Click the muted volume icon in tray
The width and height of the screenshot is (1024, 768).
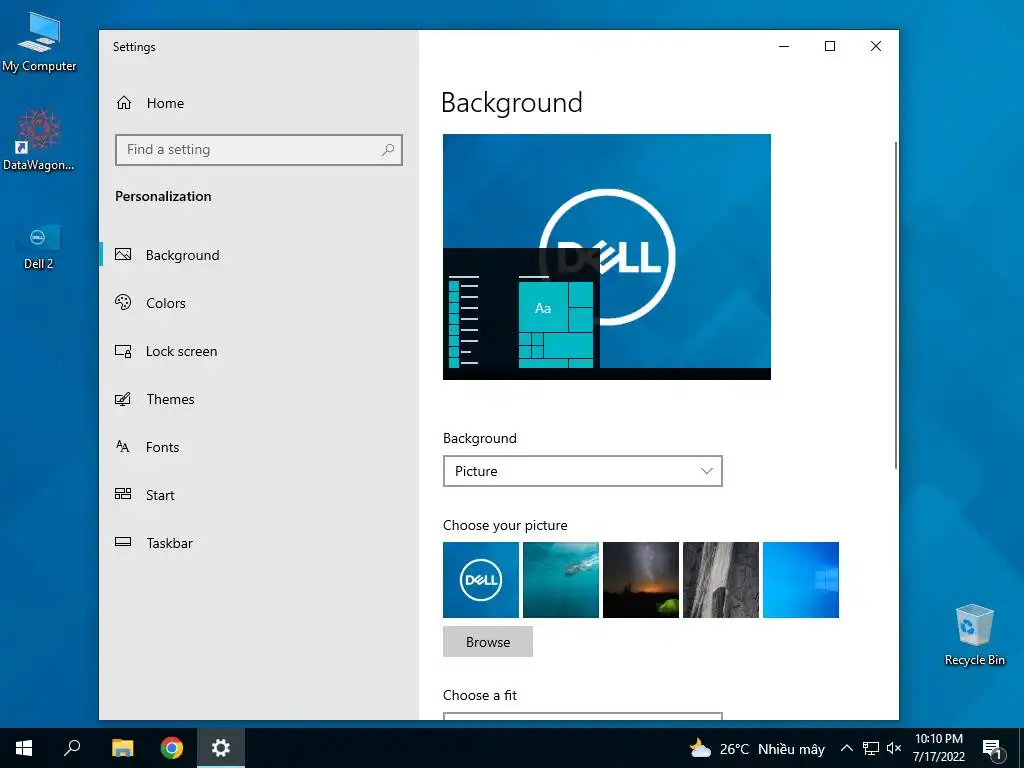[x=894, y=748]
